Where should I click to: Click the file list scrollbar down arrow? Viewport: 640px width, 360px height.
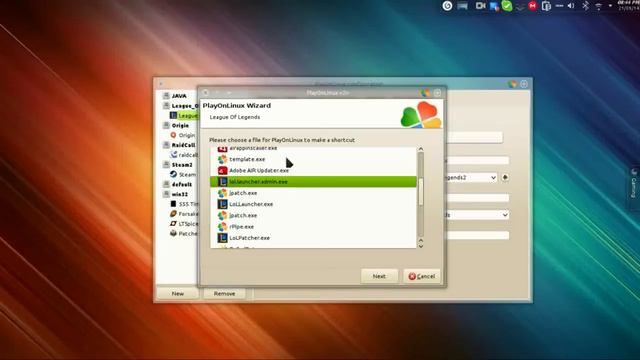(421, 246)
